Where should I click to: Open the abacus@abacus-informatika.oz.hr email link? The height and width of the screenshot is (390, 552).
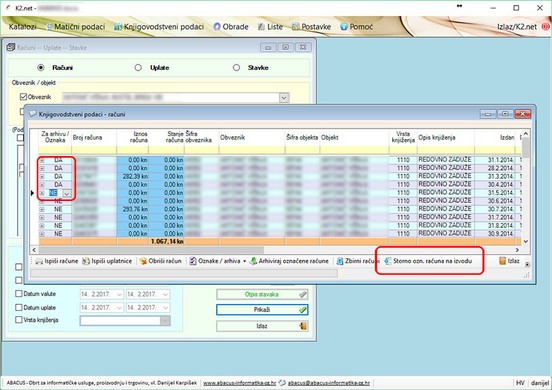[329, 383]
